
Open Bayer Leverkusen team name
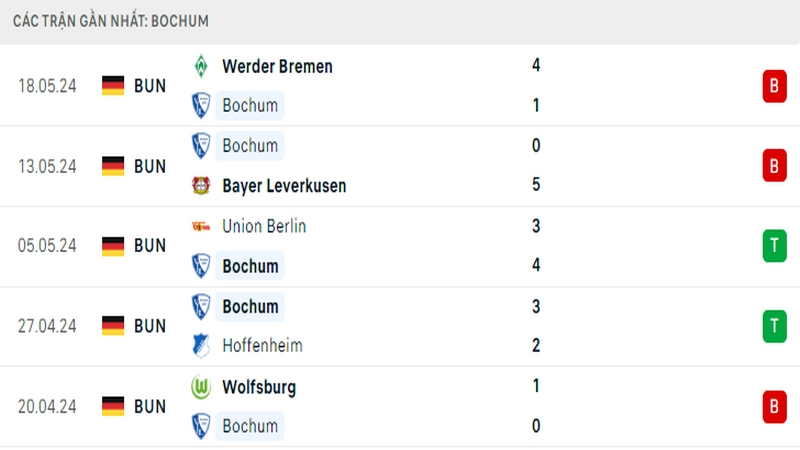pos(284,186)
